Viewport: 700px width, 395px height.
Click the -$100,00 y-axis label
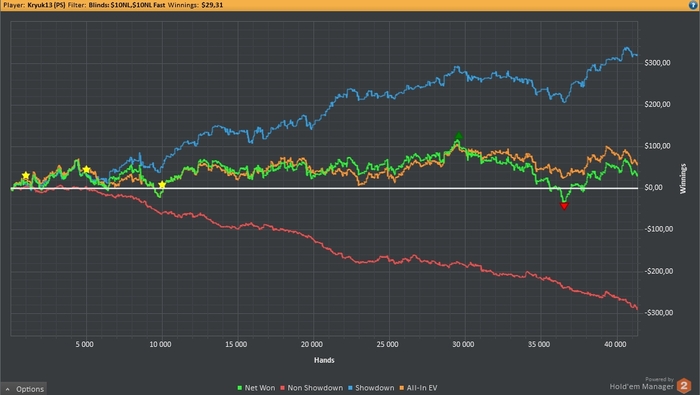[658, 229]
